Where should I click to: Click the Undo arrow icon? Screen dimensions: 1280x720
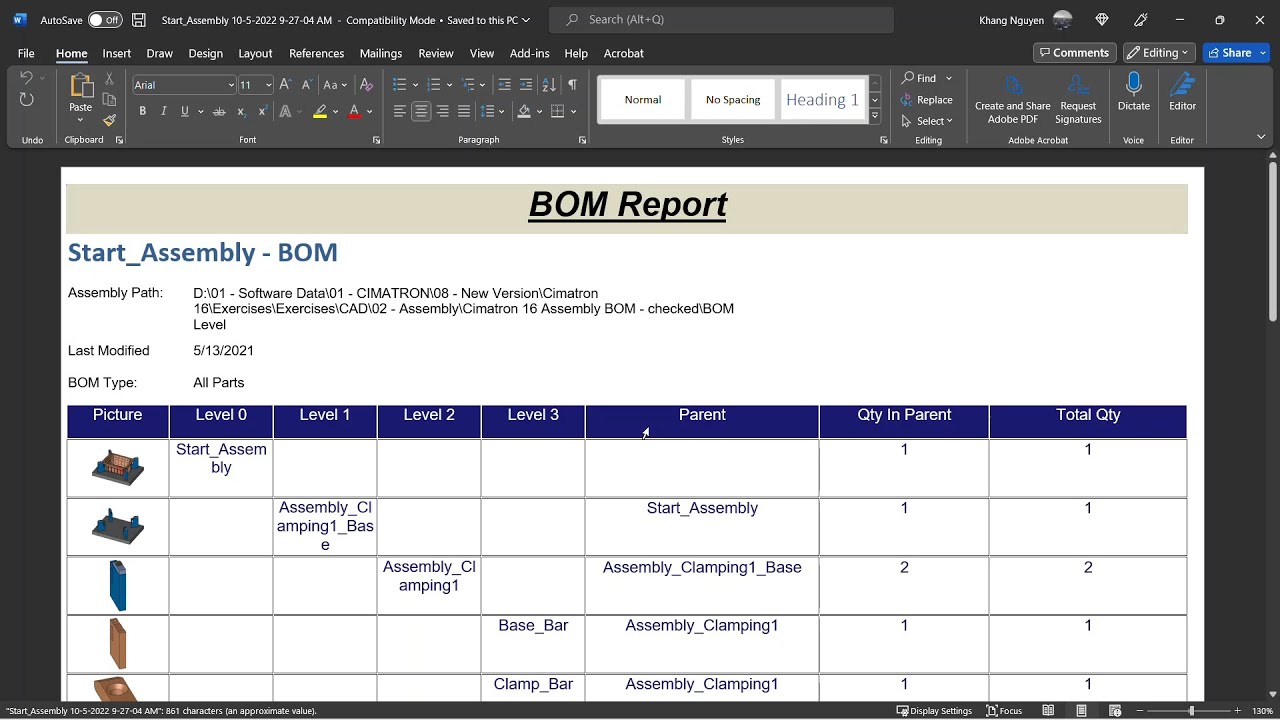pyautogui.click(x=26, y=78)
